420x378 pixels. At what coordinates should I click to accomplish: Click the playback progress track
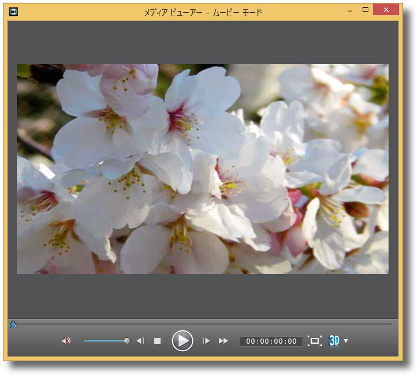[x=203, y=324]
